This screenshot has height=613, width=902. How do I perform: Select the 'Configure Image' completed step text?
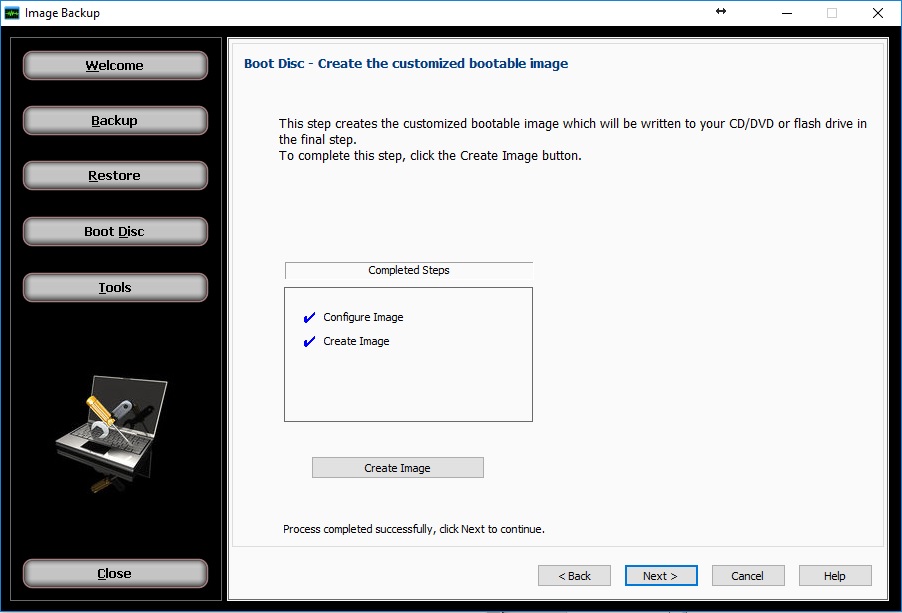point(363,317)
